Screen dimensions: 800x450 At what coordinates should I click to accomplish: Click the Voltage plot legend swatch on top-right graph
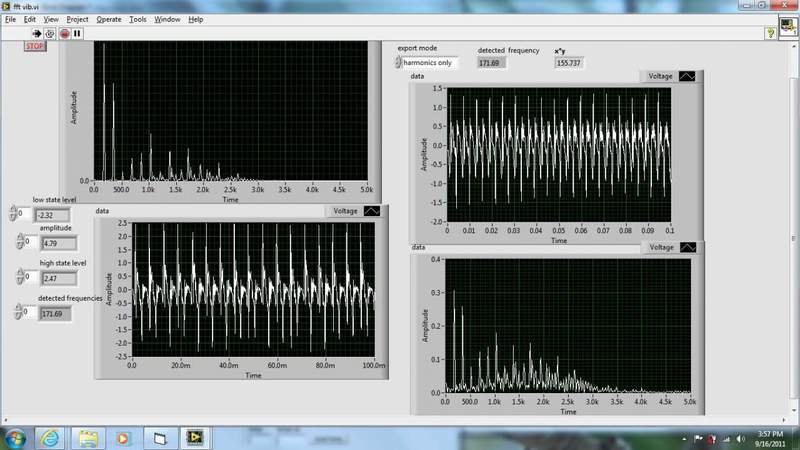(689, 76)
